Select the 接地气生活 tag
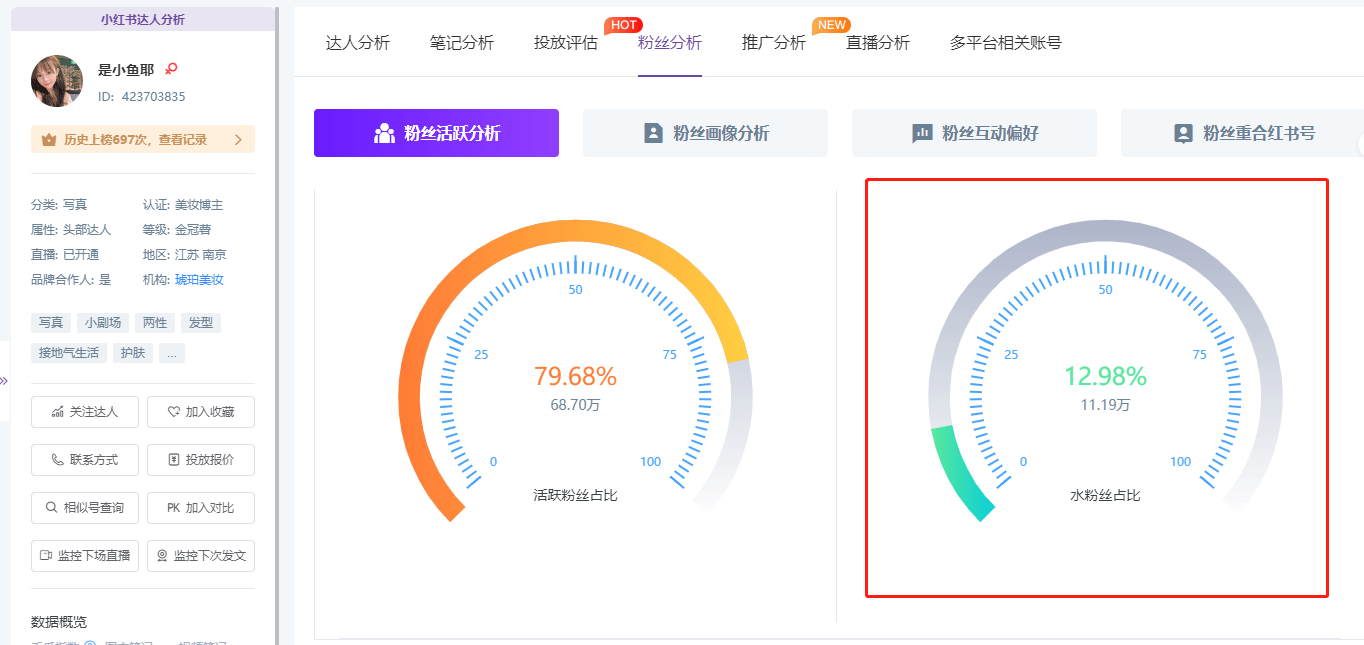Image resolution: width=1364 pixels, height=645 pixels. click(69, 353)
